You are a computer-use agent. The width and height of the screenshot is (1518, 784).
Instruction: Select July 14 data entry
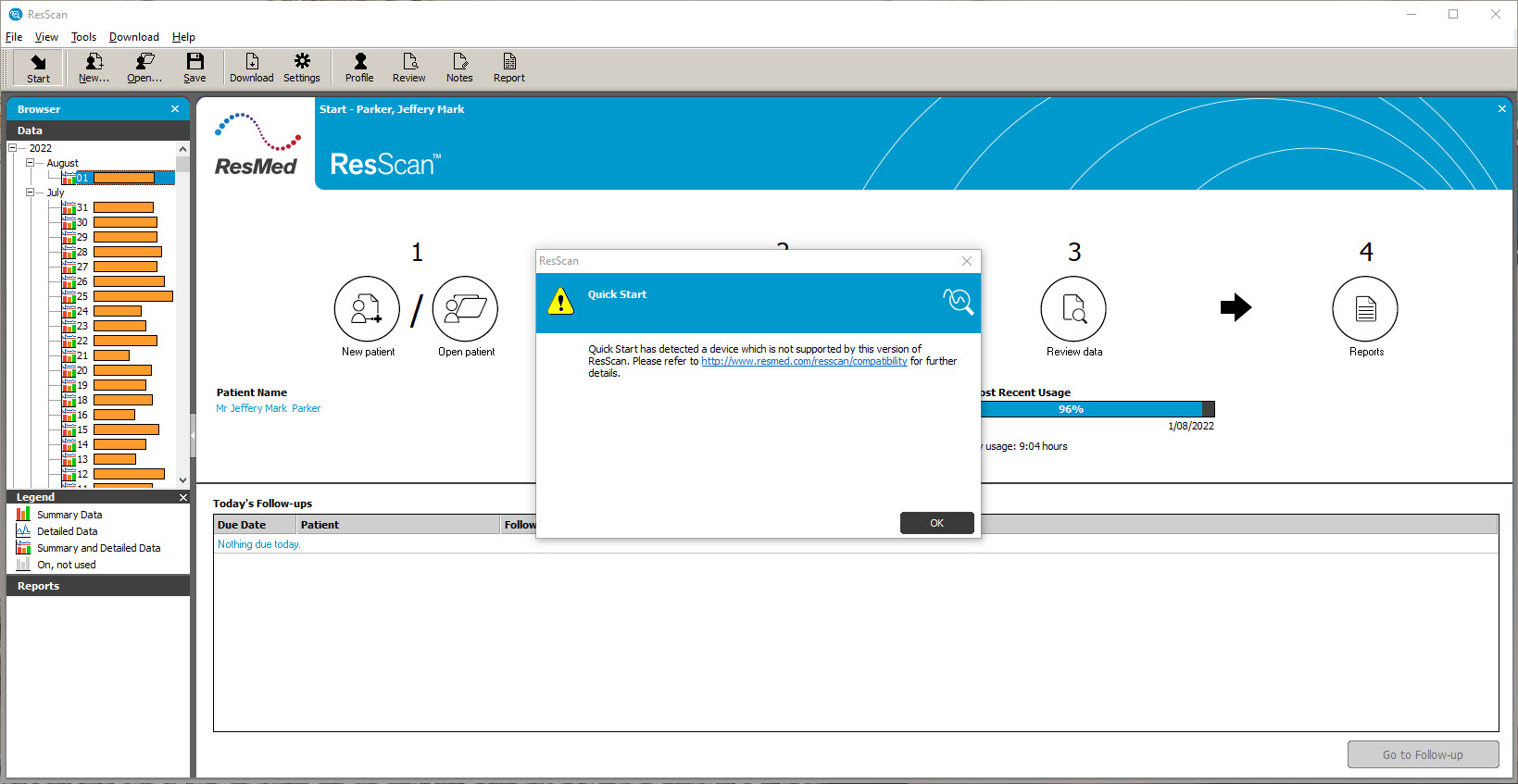[x=104, y=444]
